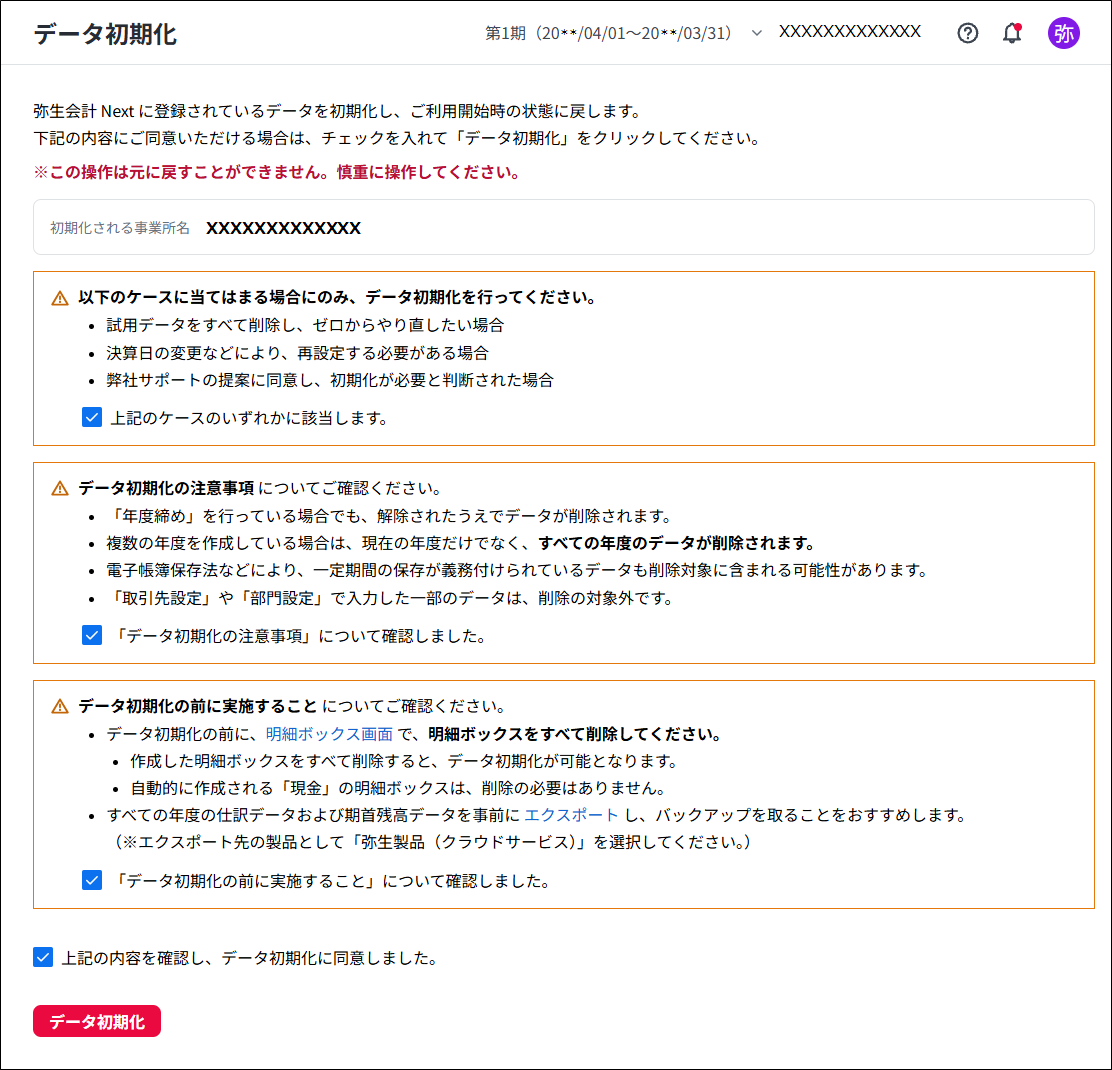Screen dimensions: 1112x1070
Task: Click bold text 明細ボックスをすべて削除してください
Action: (x=574, y=734)
